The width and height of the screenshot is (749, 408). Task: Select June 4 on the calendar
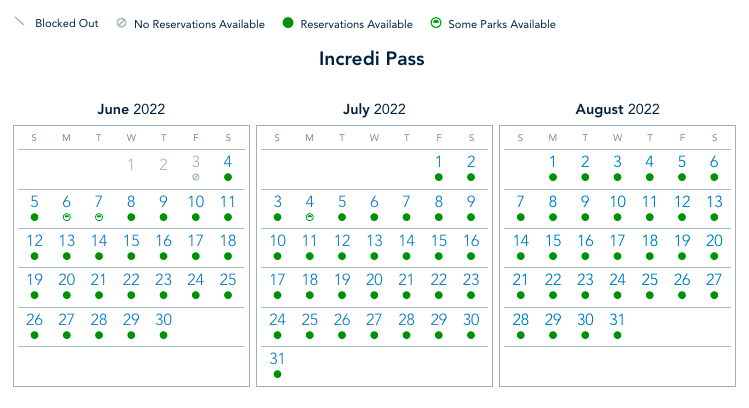point(228,161)
